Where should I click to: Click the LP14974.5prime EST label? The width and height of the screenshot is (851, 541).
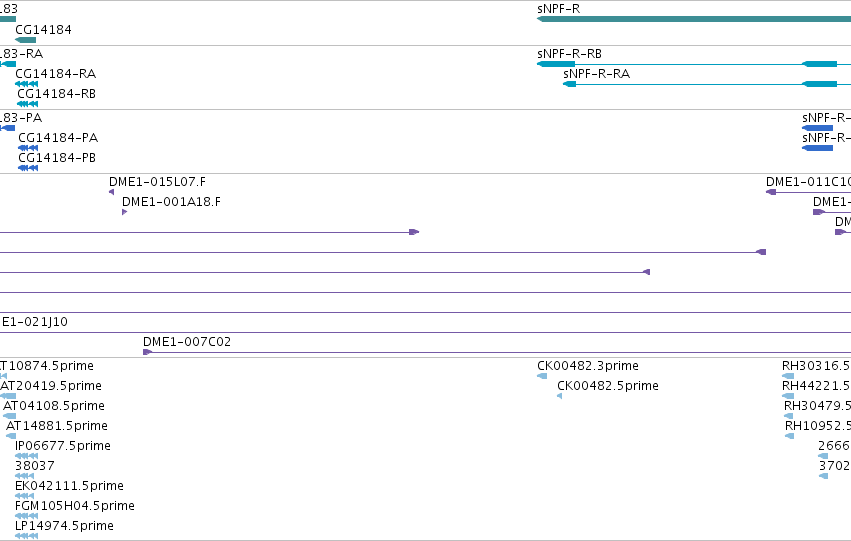click(x=65, y=526)
